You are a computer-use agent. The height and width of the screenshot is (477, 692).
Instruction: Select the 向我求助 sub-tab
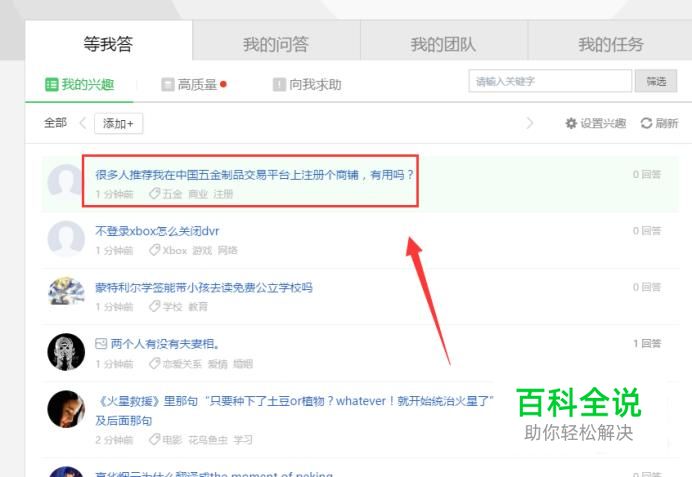click(x=307, y=84)
